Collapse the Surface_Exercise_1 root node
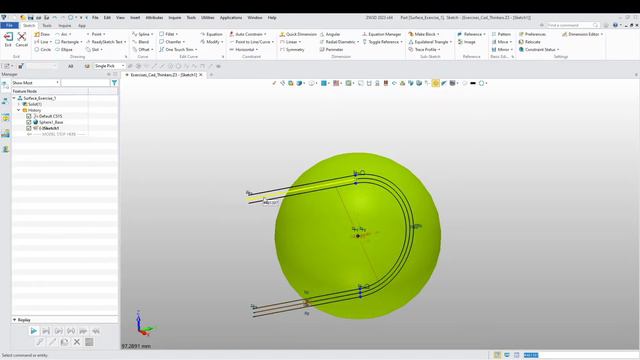Screen dimensions: 640x360 point(14,98)
